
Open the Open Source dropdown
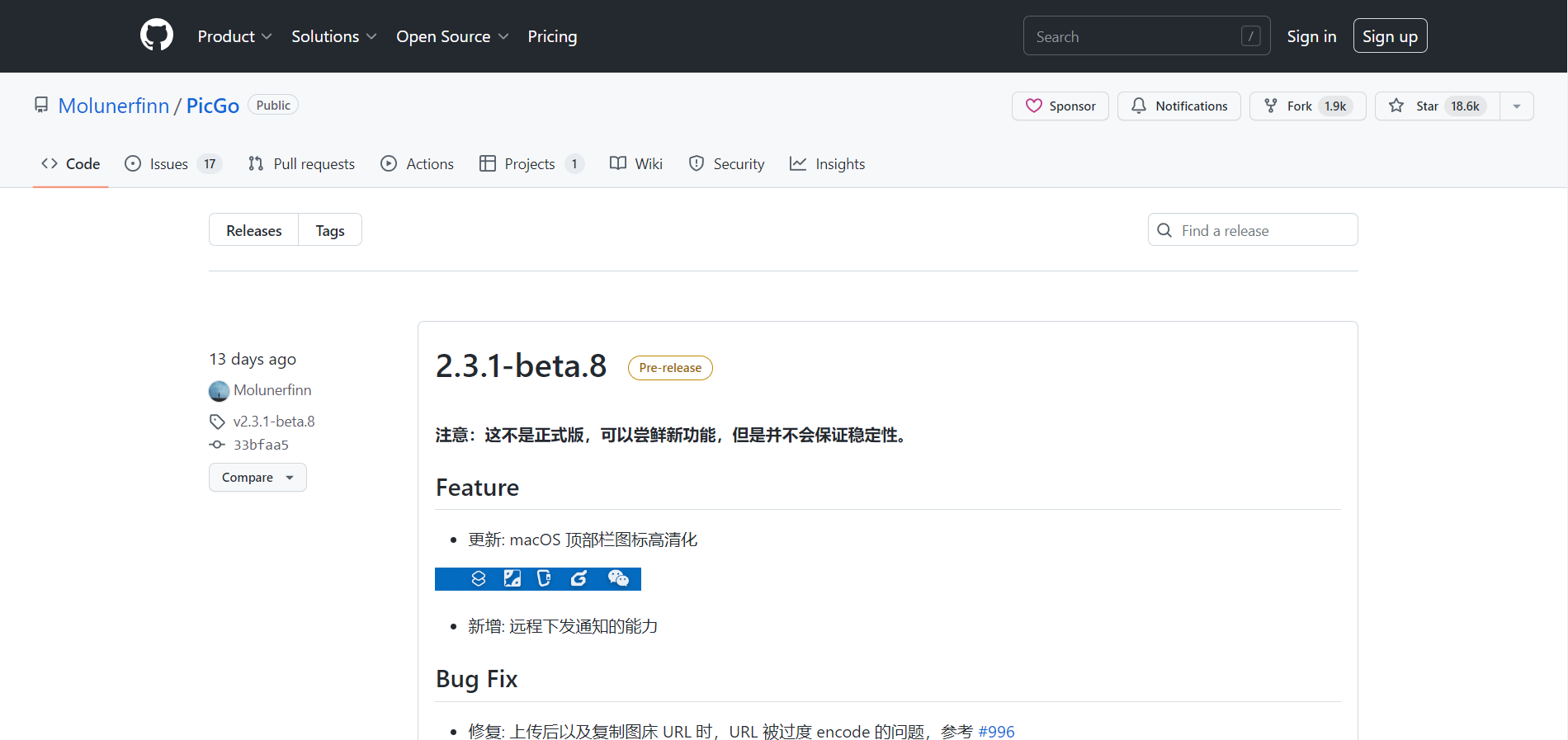pyautogui.click(x=452, y=36)
